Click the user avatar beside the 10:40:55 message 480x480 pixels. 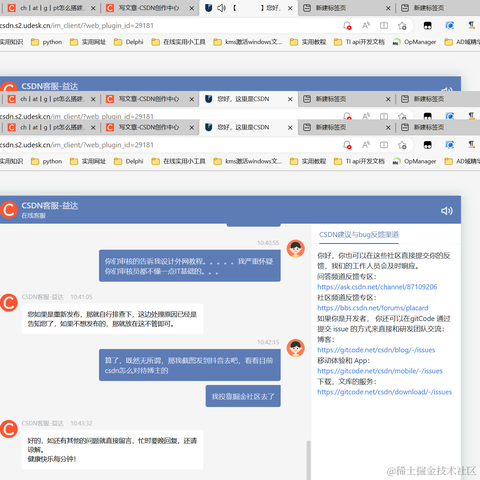pos(296,249)
